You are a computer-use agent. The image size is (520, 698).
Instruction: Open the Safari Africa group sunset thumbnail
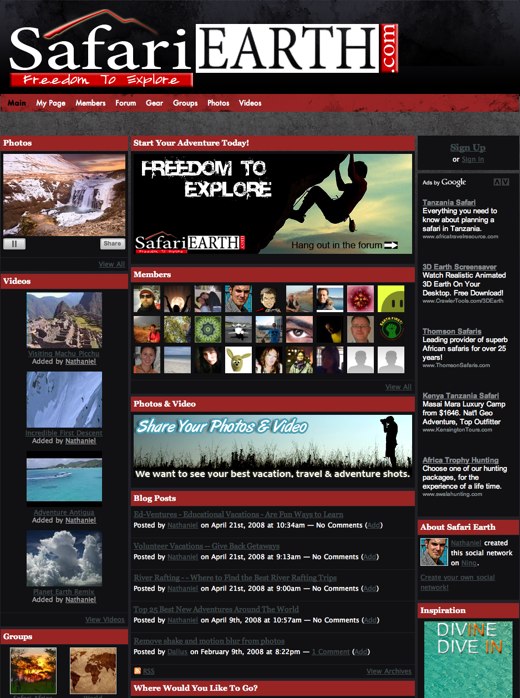click(x=33, y=671)
